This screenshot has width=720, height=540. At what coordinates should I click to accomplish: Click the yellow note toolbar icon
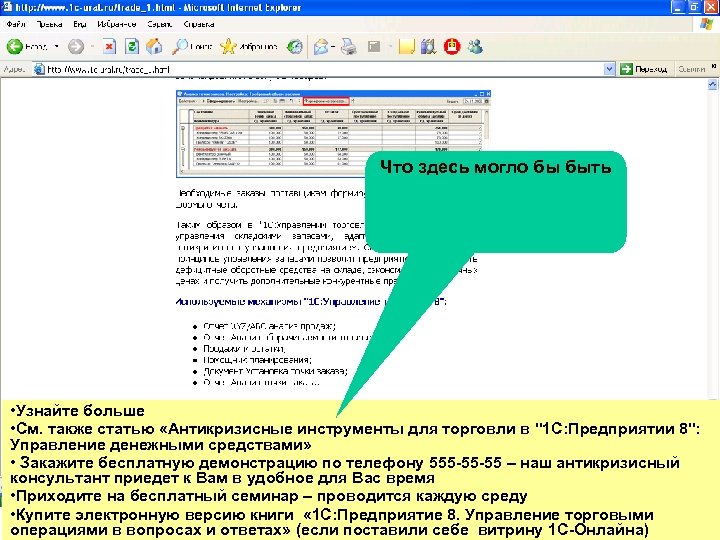(x=406, y=46)
